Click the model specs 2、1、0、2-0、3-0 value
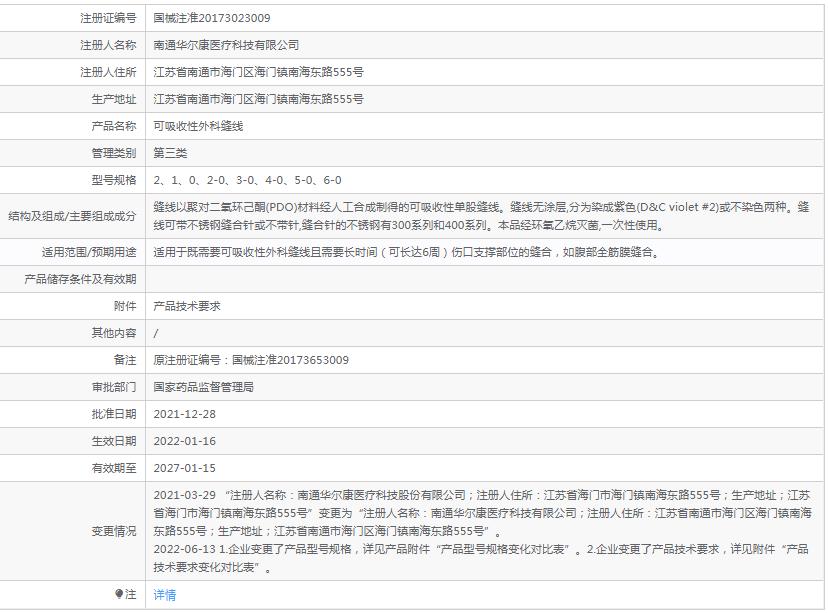The width and height of the screenshot is (828, 613). pos(247,180)
